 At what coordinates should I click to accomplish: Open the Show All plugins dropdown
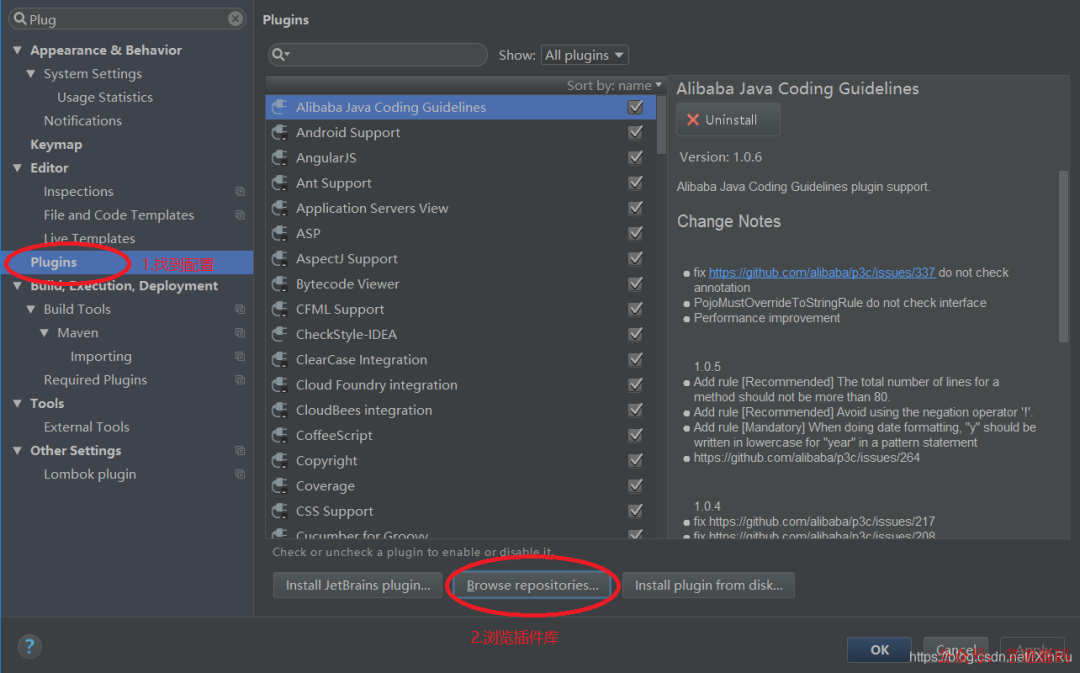[x=584, y=55]
